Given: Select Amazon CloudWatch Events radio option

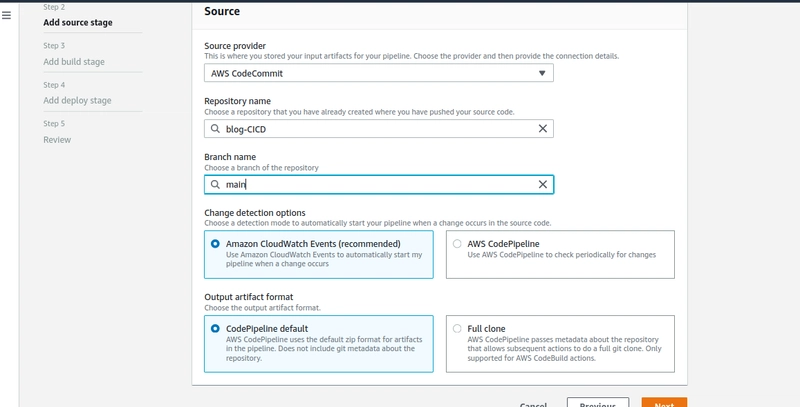Looking at the screenshot, I should tap(215, 243).
